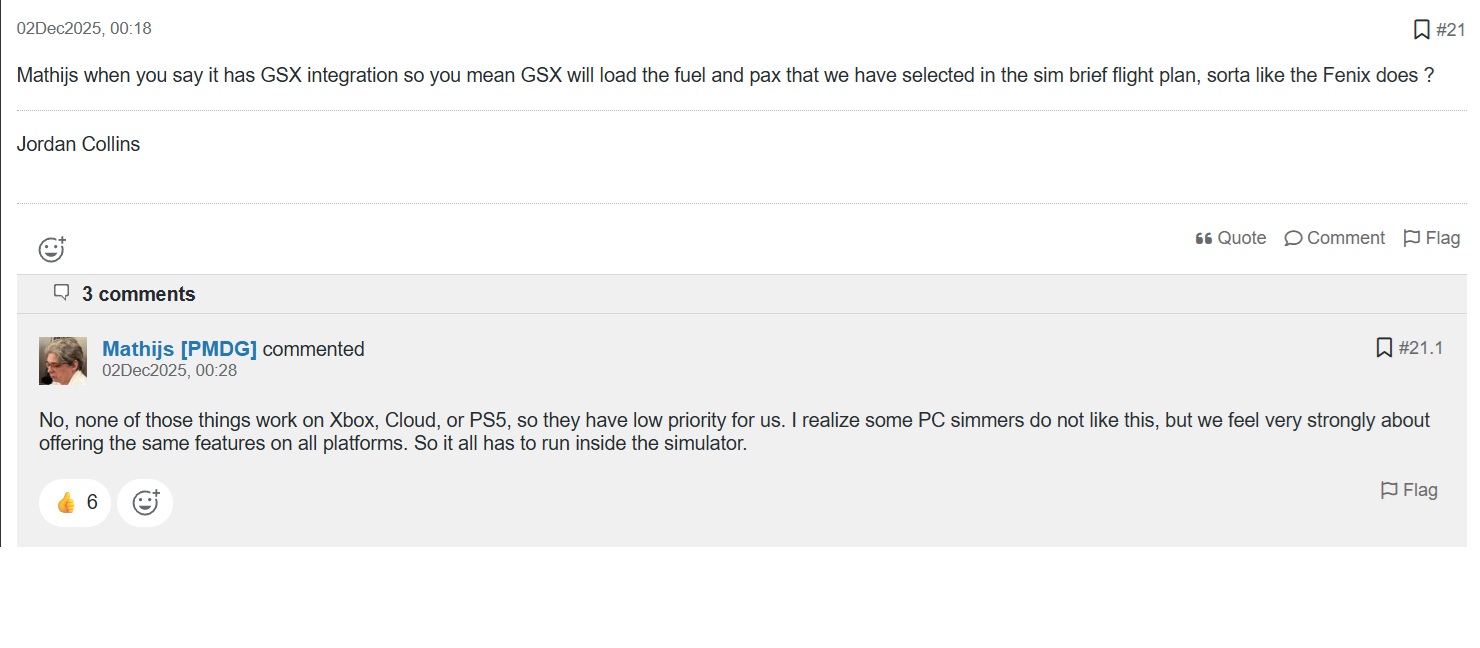The image size is (1480, 648).
Task: Open Mathijs's profile picture
Action: coord(63,361)
